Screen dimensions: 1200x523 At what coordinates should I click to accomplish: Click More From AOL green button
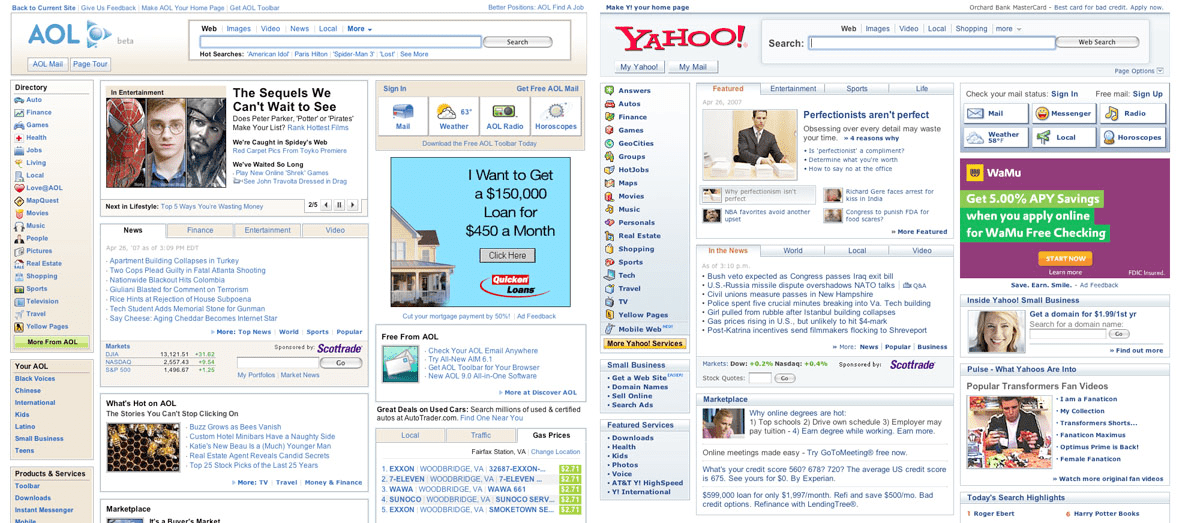[x=52, y=342]
